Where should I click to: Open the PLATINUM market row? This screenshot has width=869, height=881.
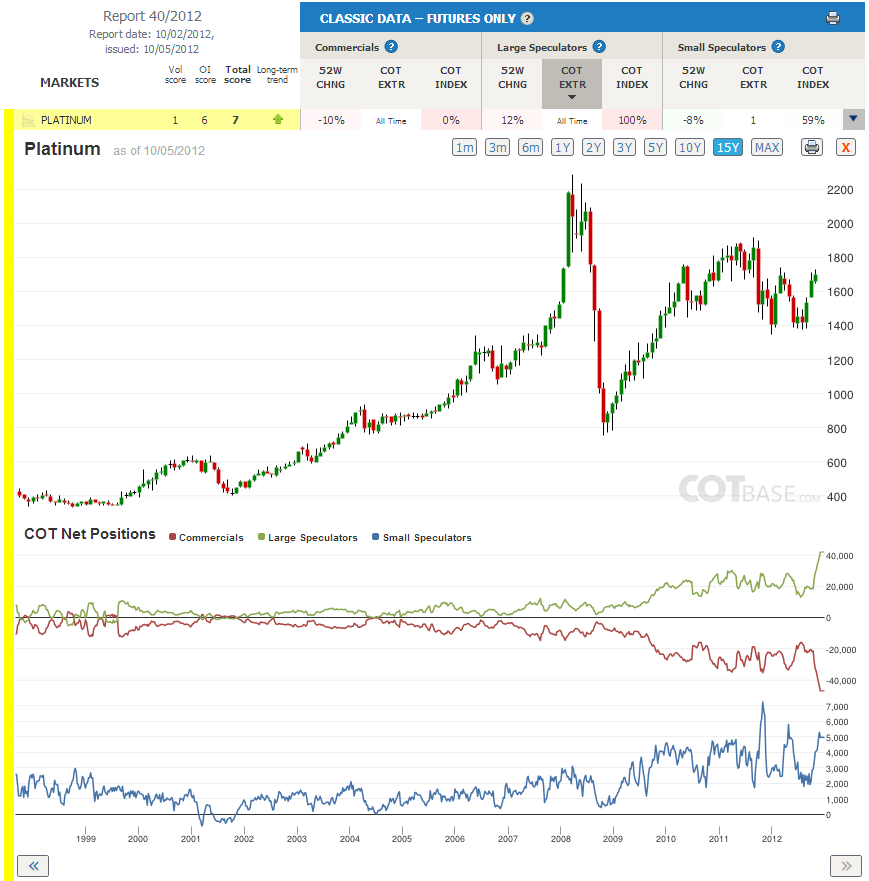(66, 120)
